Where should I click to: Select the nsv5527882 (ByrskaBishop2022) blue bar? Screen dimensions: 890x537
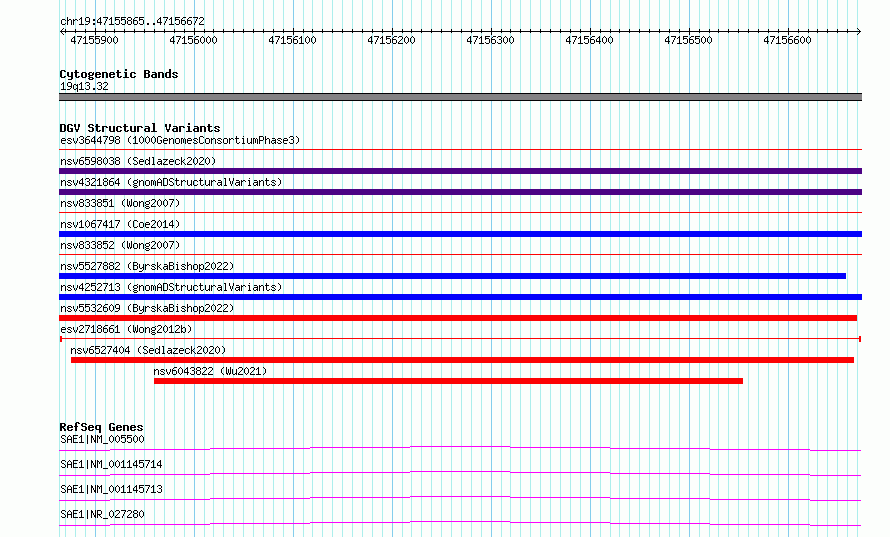(452, 276)
